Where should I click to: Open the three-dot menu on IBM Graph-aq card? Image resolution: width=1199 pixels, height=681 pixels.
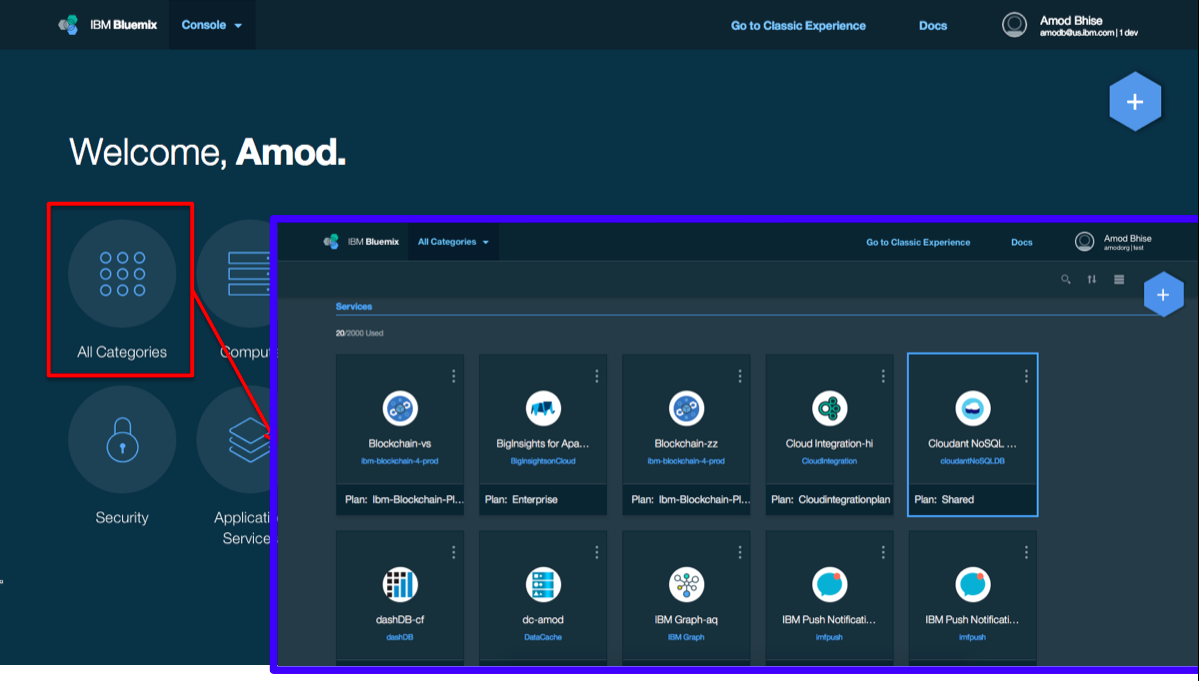point(739,552)
